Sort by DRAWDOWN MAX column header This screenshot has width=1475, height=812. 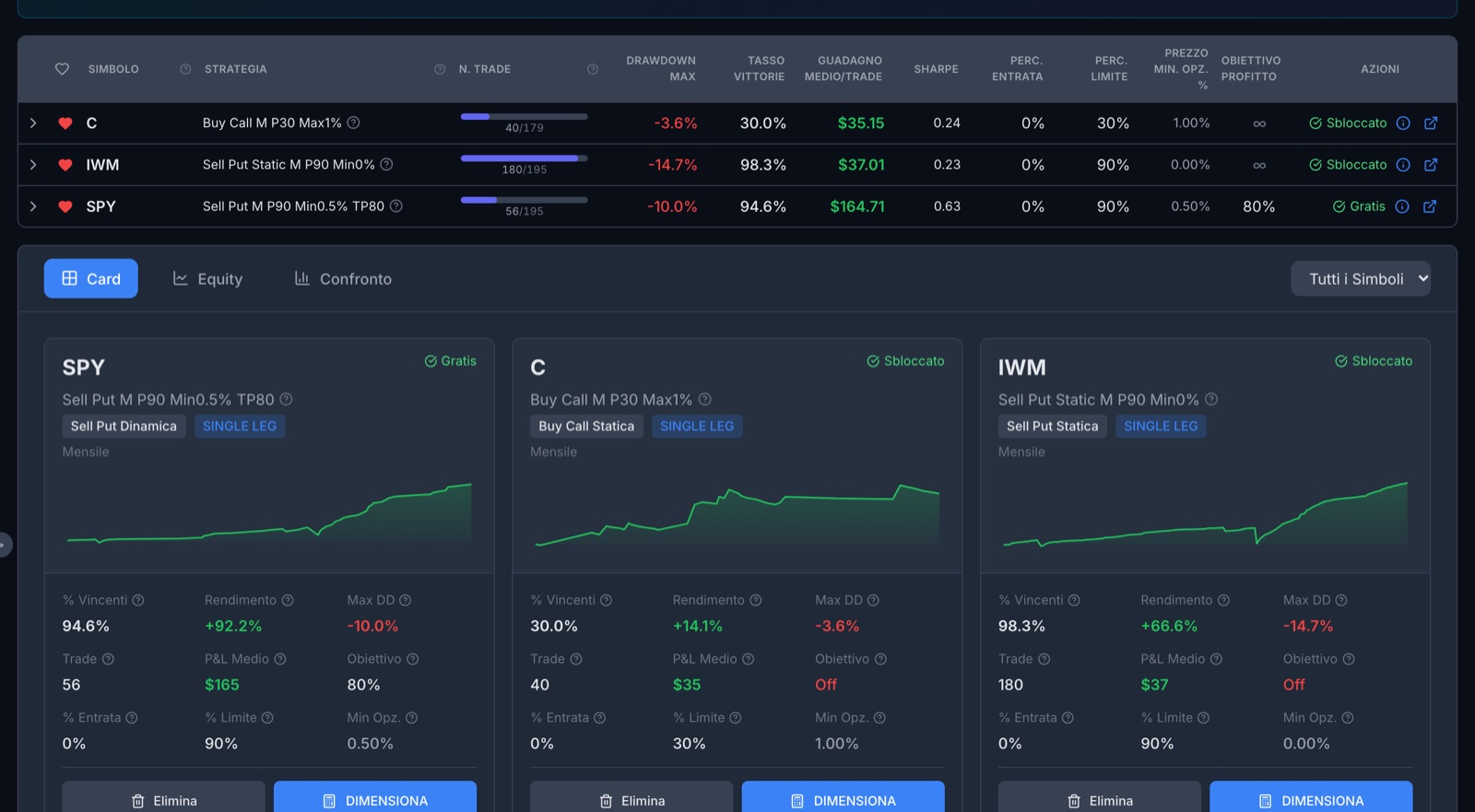click(661, 69)
